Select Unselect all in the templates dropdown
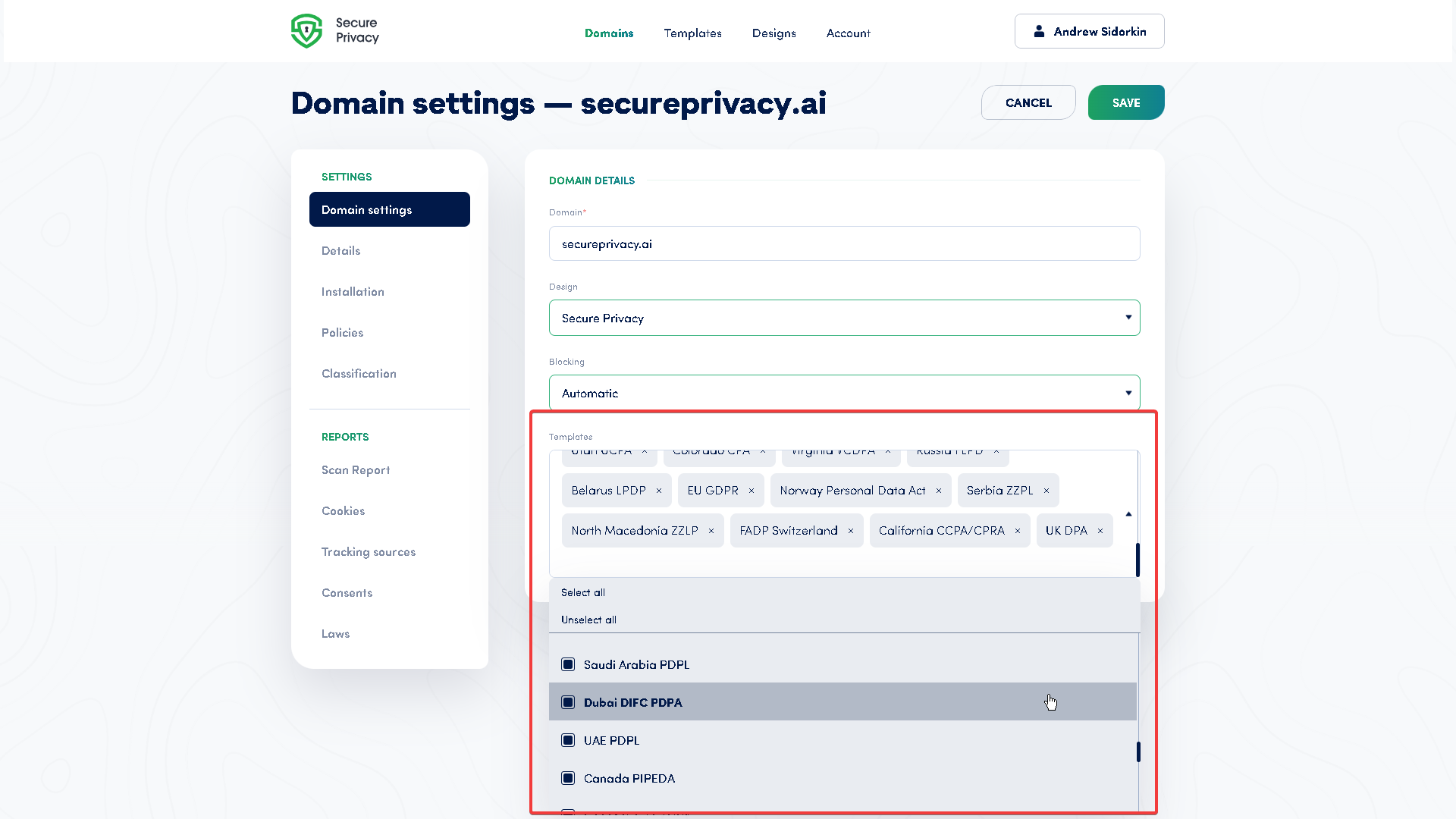This screenshot has width=1456, height=819. 588,619
